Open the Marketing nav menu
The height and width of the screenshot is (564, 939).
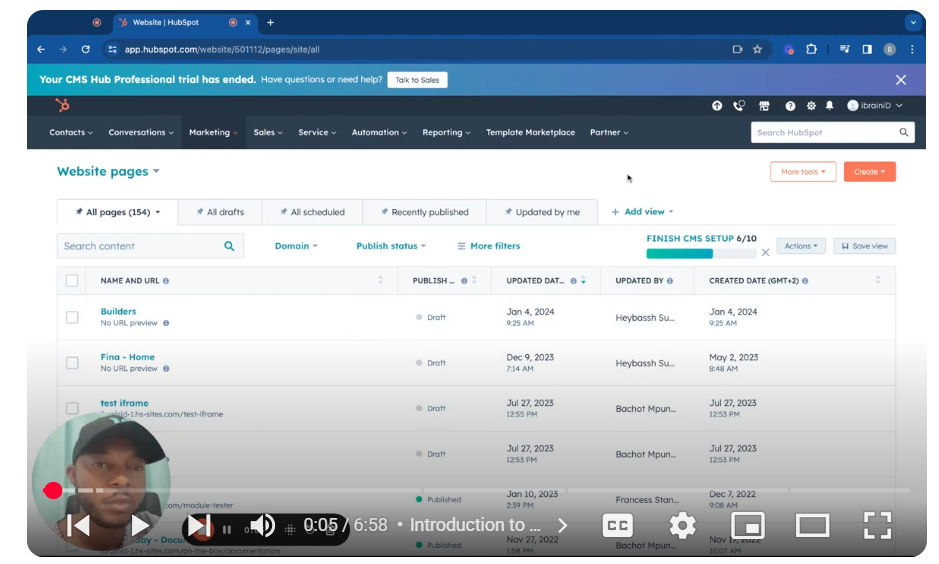[213, 132]
